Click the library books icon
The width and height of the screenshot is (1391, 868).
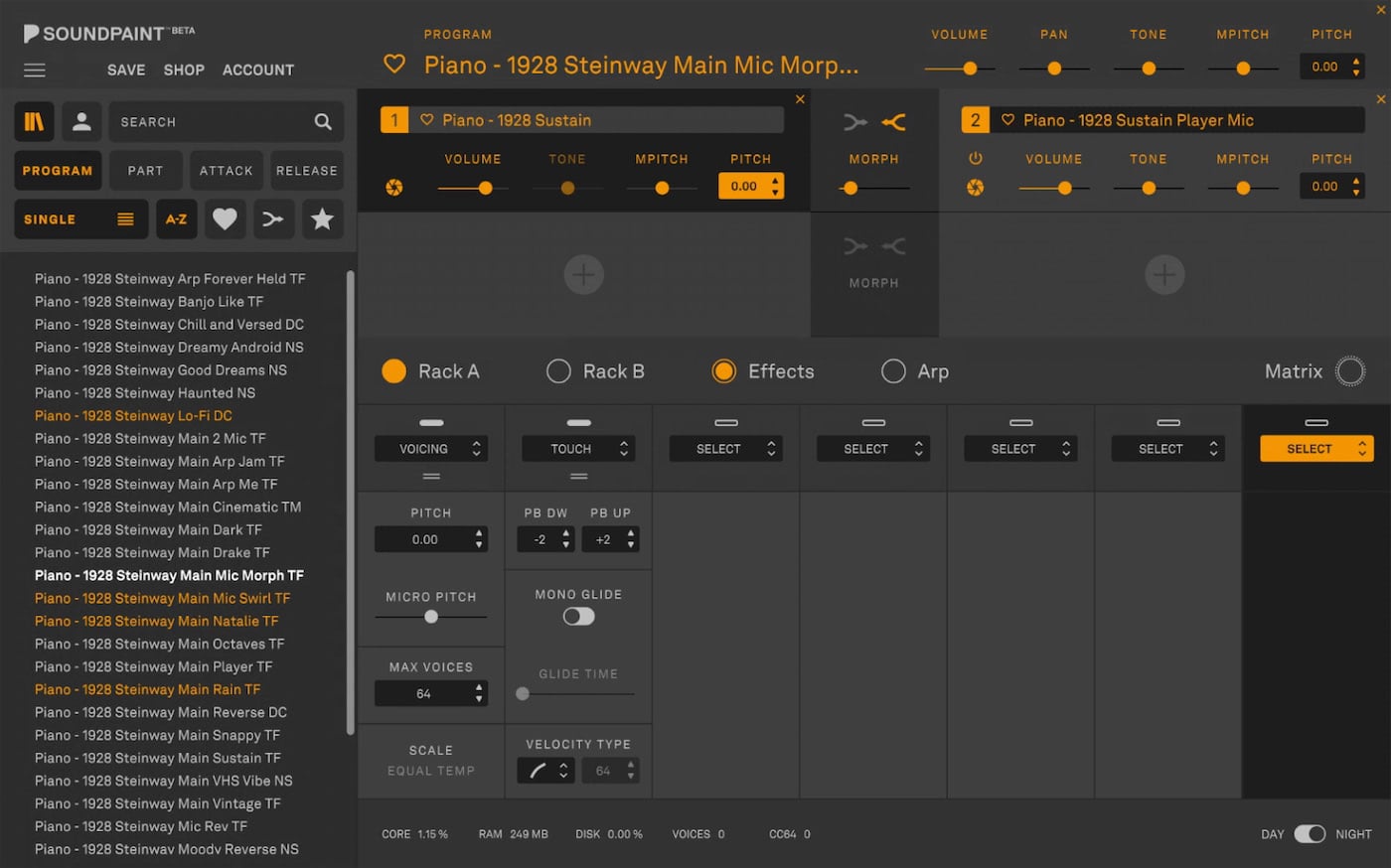coord(35,121)
